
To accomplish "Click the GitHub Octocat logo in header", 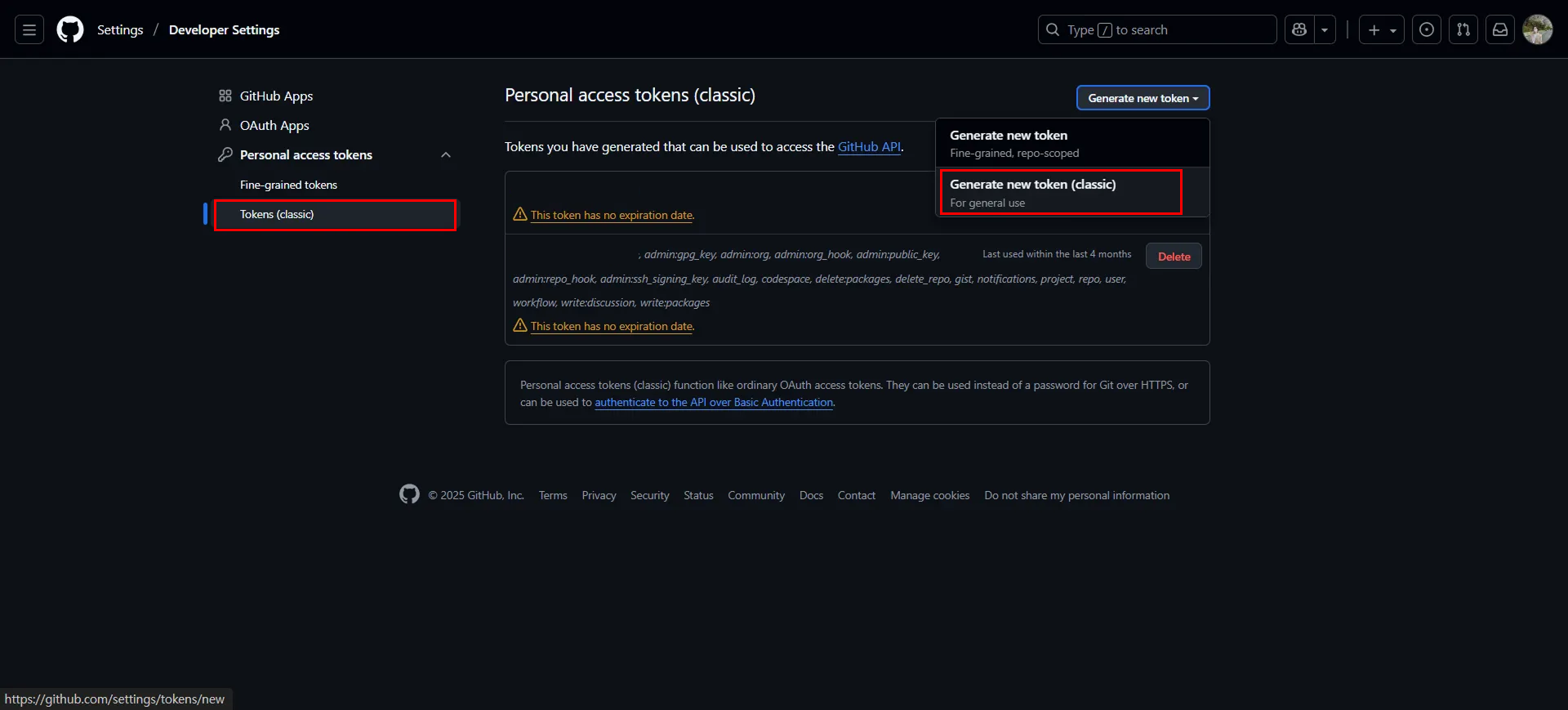I will [x=70, y=30].
